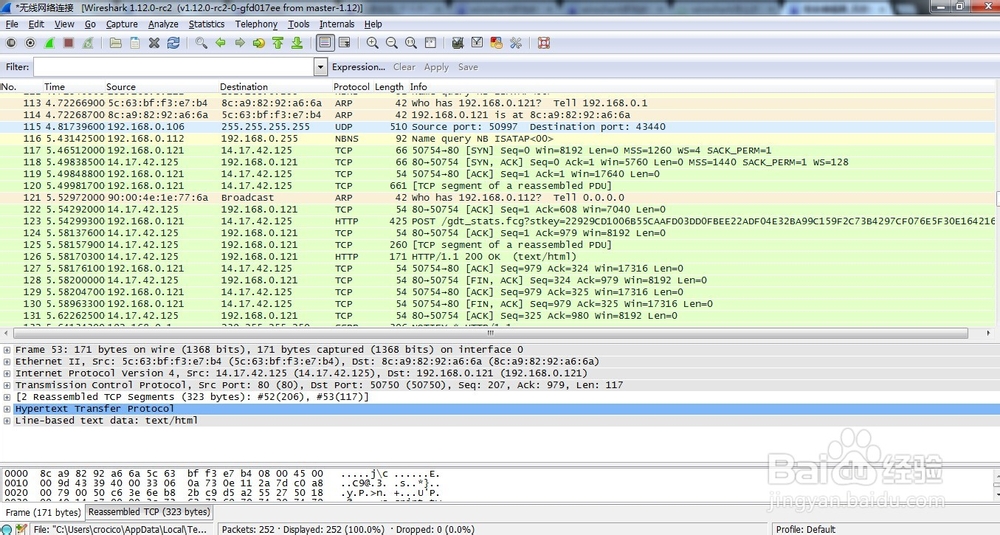Open a capture file (folder icon)

(115, 43)
